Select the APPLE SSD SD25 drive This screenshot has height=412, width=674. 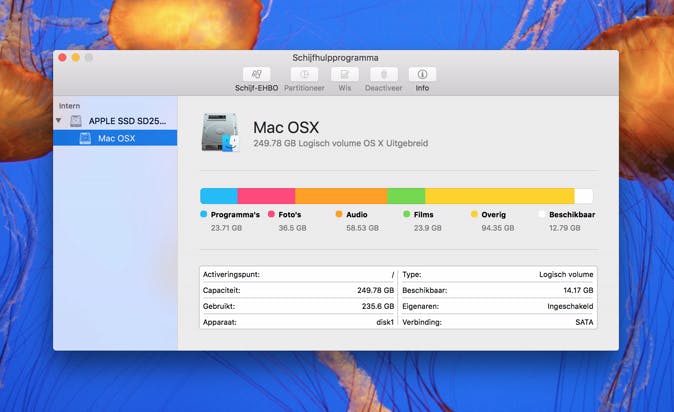pos(127,121)
